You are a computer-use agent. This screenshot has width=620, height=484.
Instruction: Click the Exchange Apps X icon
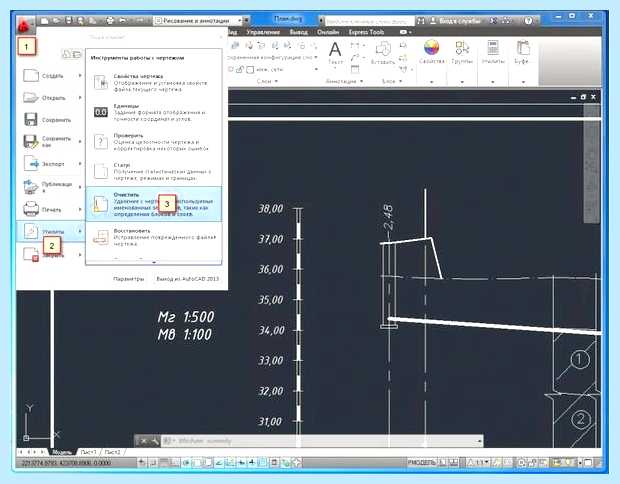pyautogui.click(x=493, y=21)
